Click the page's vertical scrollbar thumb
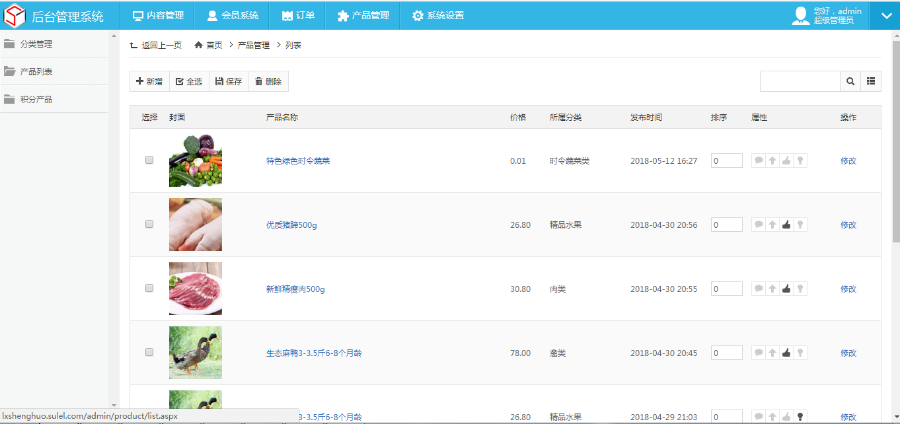Screen dimensions: 900x424 tap(896, 141)
